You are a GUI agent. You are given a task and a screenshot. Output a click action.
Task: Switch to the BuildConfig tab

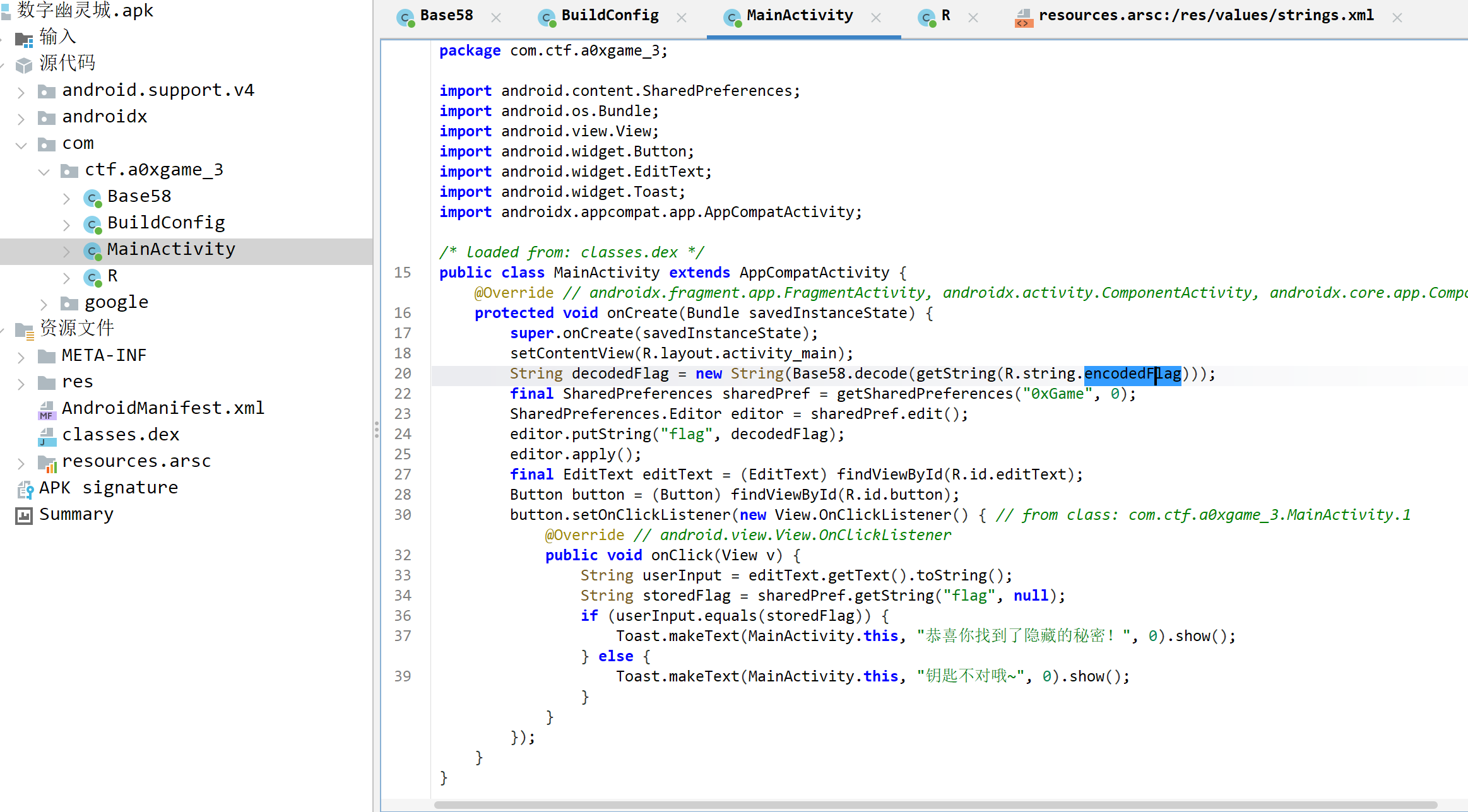610,16
